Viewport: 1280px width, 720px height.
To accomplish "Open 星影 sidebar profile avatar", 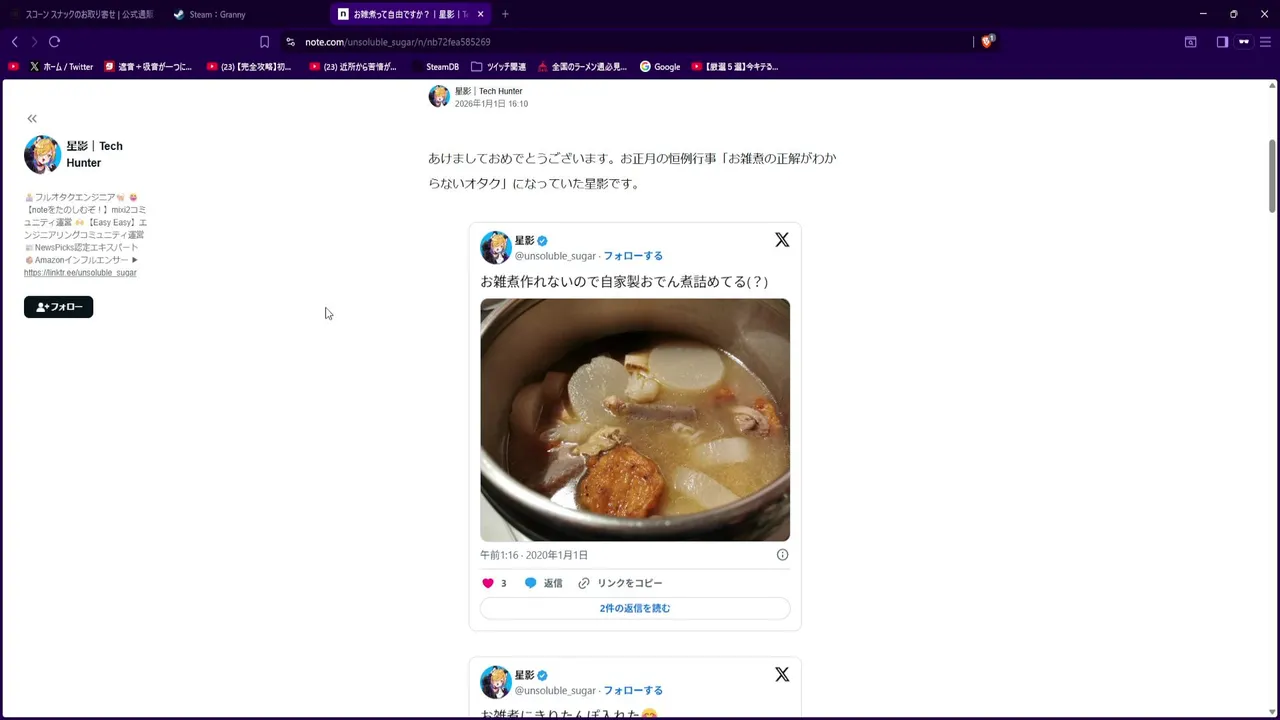I will point(42,154).
